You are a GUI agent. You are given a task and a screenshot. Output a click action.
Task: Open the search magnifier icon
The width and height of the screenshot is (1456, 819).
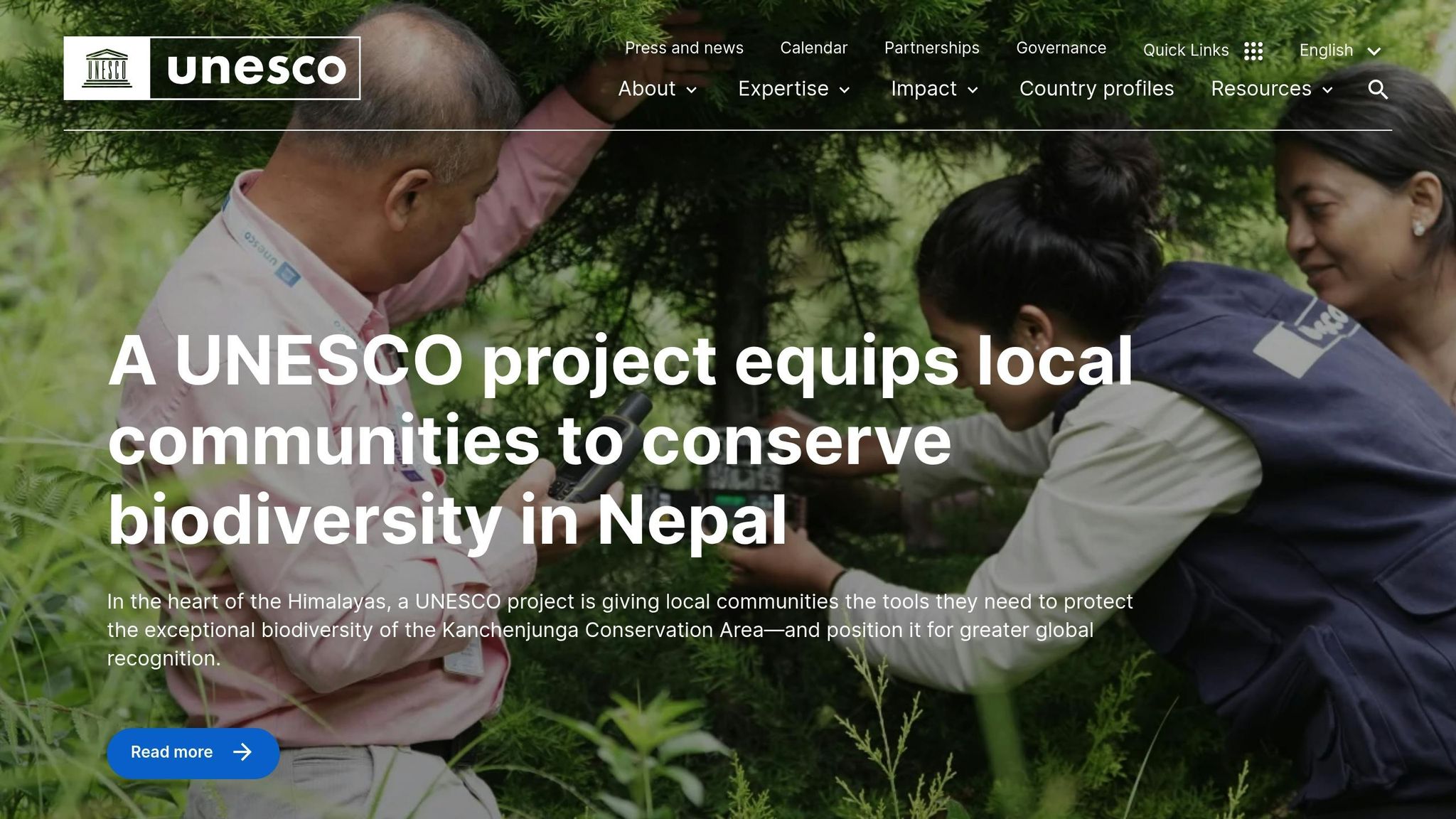(1378, 90)
